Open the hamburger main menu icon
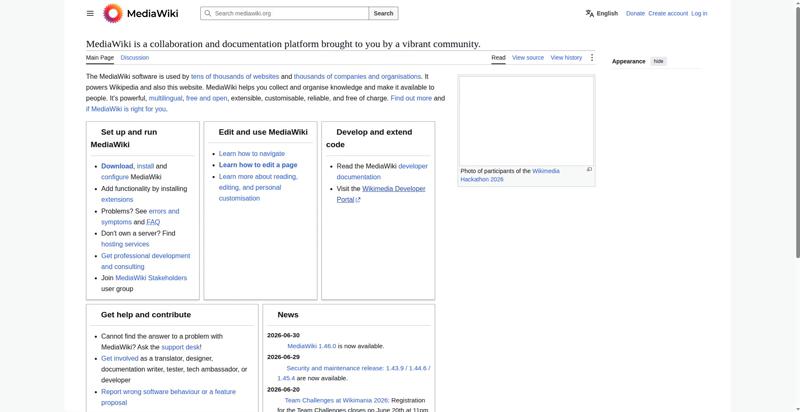800x412 pixels. coord(90,13)
